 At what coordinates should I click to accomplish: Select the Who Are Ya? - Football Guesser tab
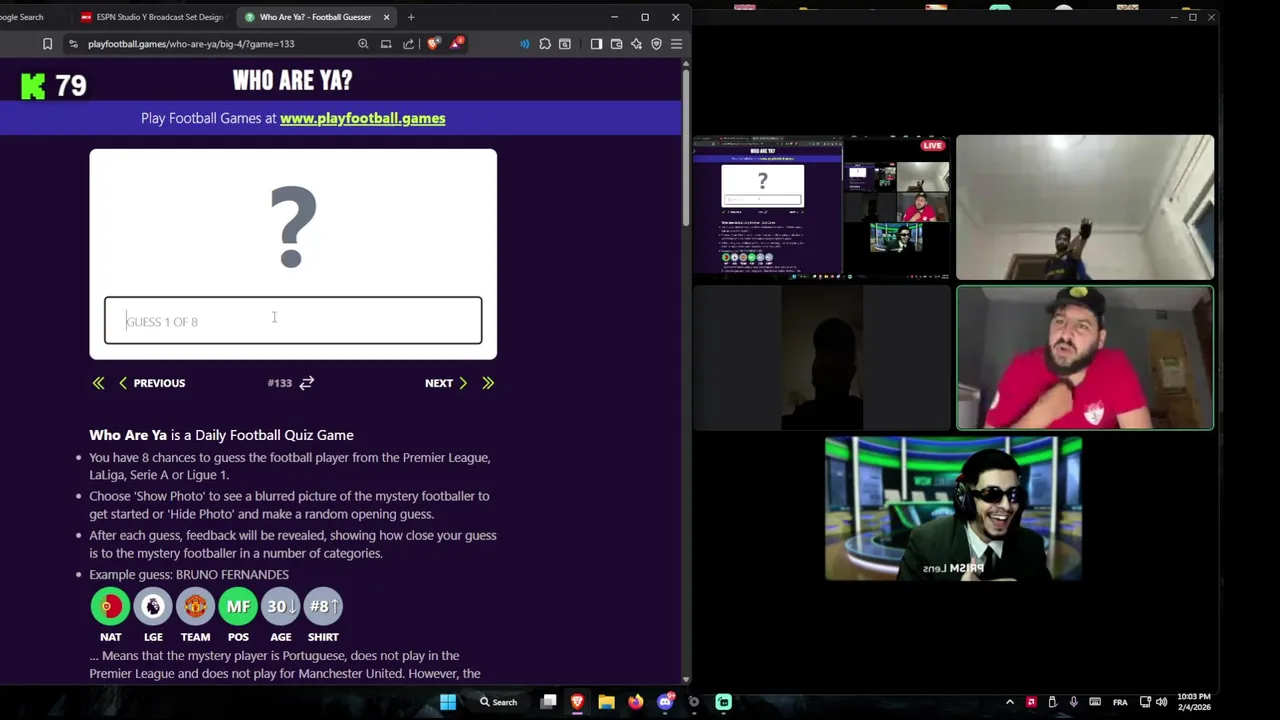coord(317,17)
